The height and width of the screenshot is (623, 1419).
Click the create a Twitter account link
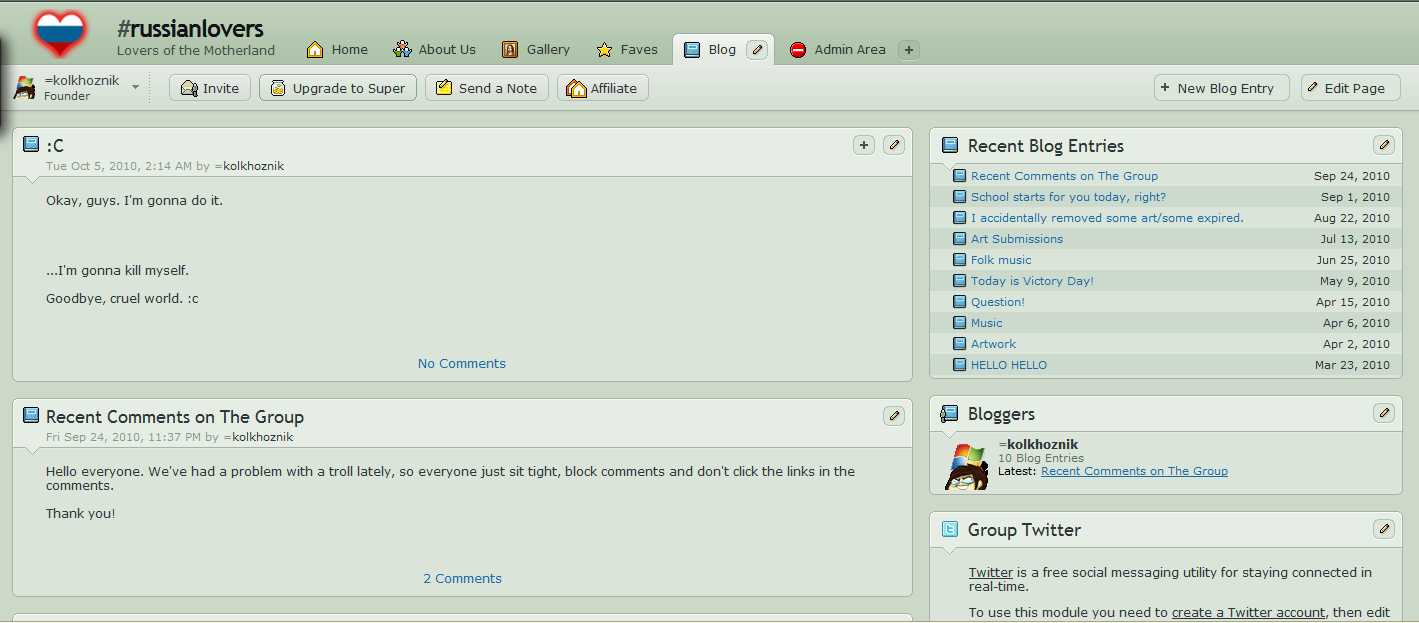(1248, 612)
